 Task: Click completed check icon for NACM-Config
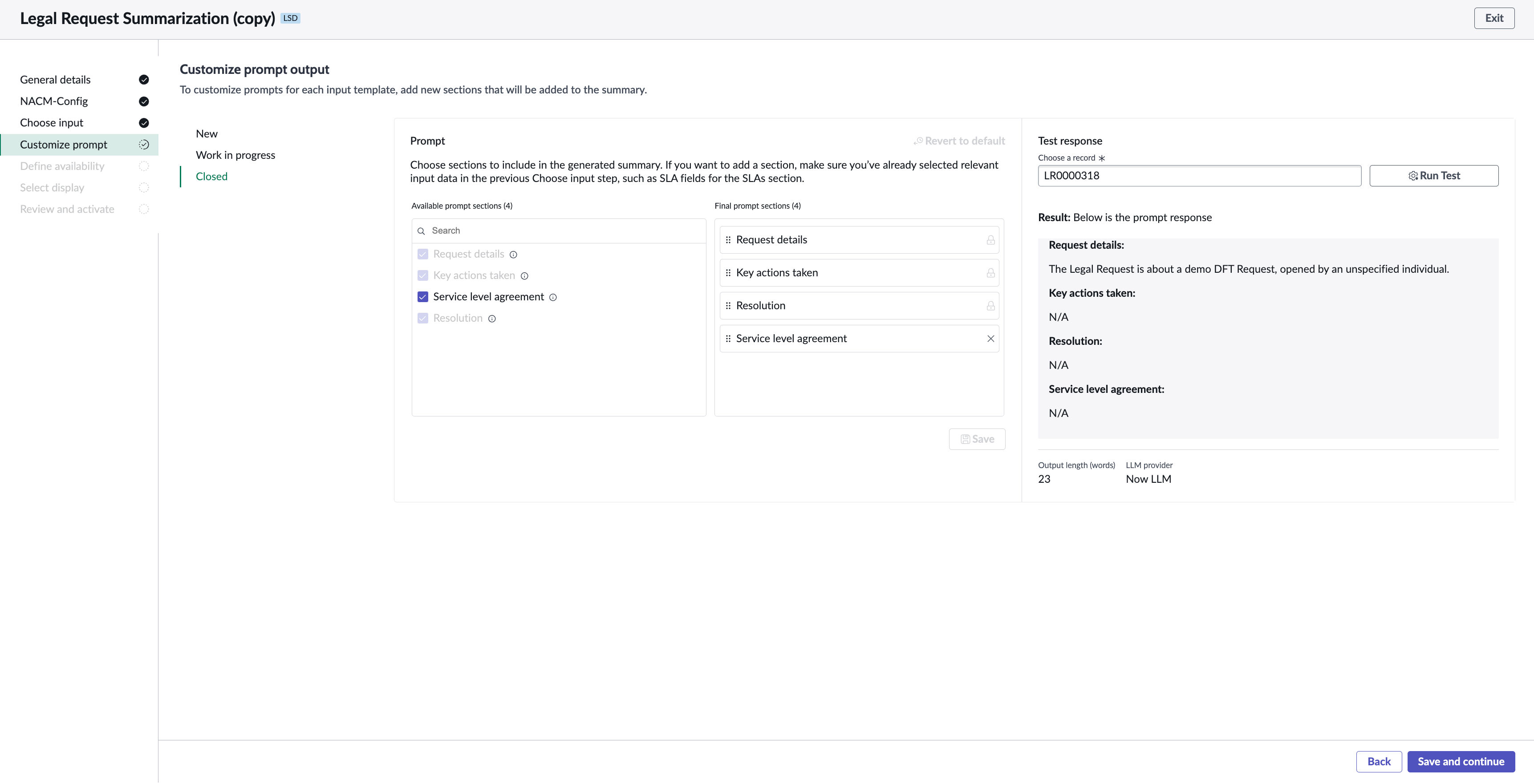tap(144, 101)
